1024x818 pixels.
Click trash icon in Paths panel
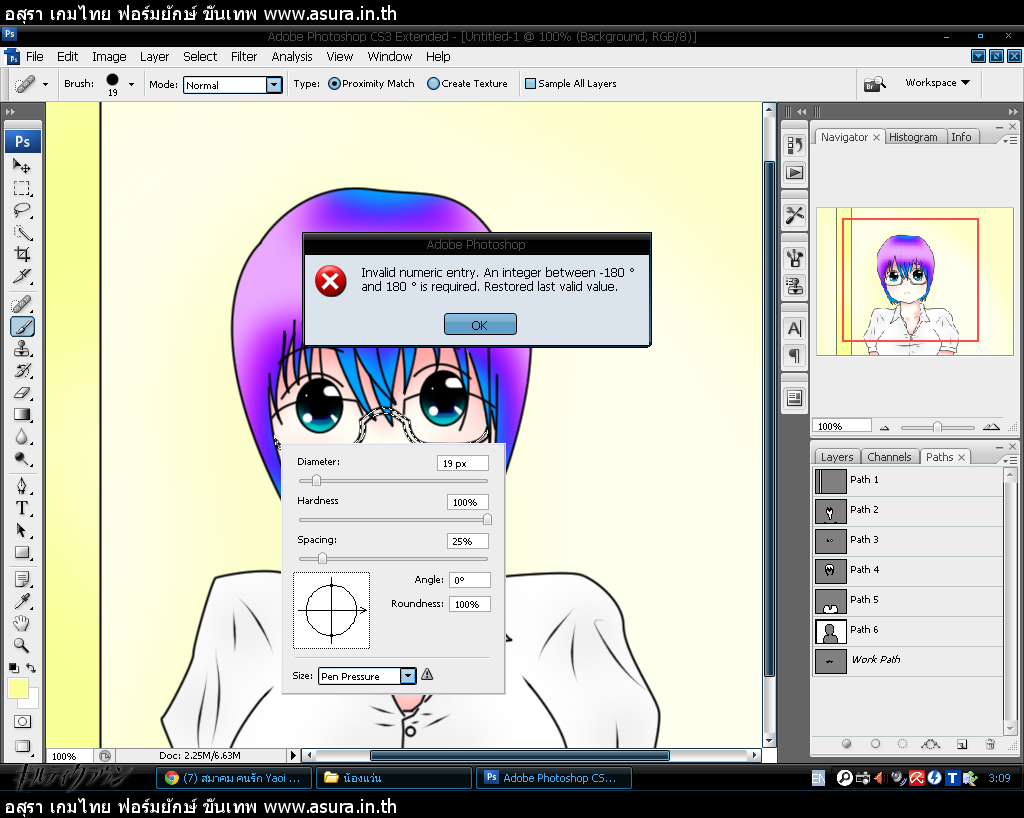[990, 744]
